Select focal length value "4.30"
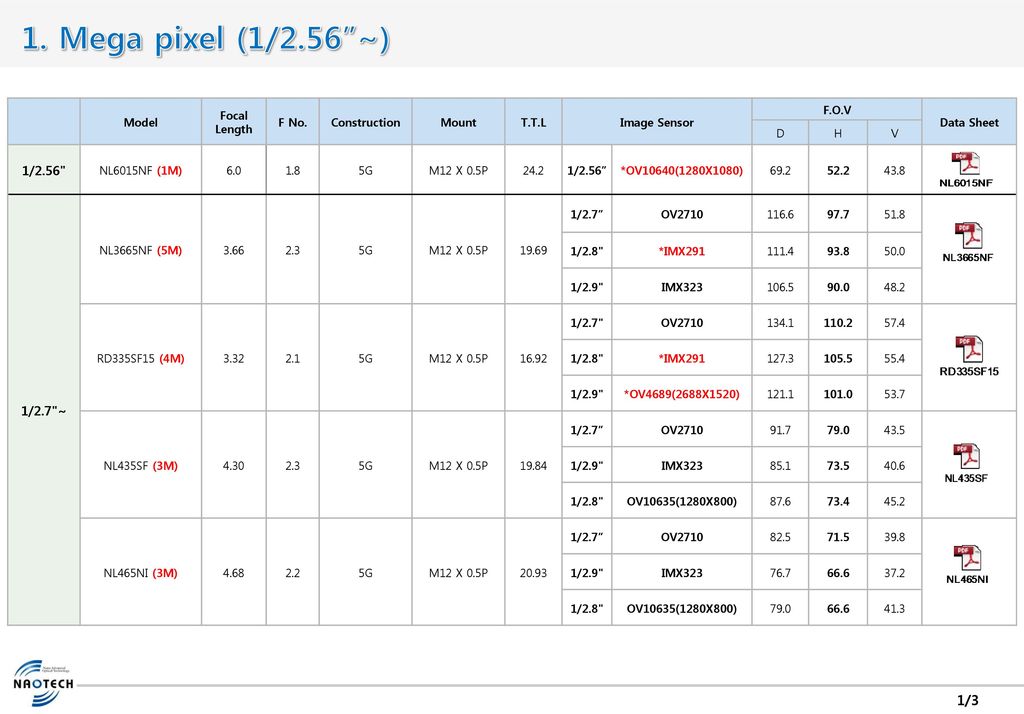Image resolution: width=1024 pixels, height=714 pixels. click(234, 466)
